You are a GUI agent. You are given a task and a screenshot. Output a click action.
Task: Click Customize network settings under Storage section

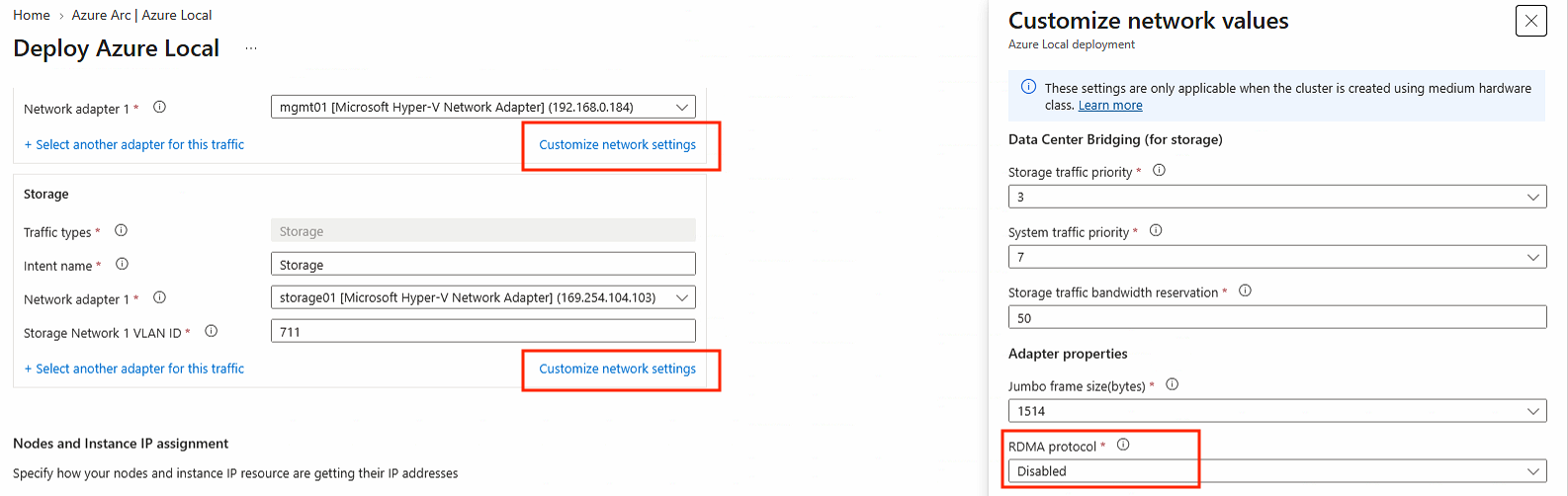pos(617,369)
